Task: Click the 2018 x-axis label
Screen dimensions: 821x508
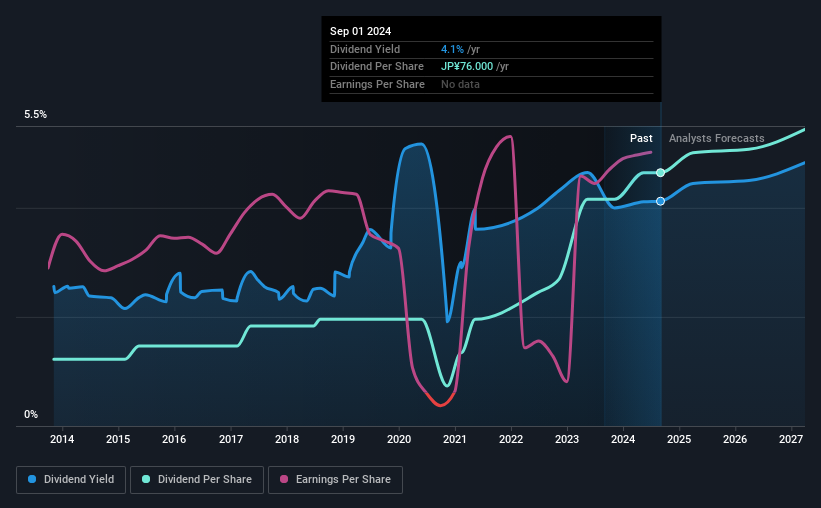Action: [287, 439]
